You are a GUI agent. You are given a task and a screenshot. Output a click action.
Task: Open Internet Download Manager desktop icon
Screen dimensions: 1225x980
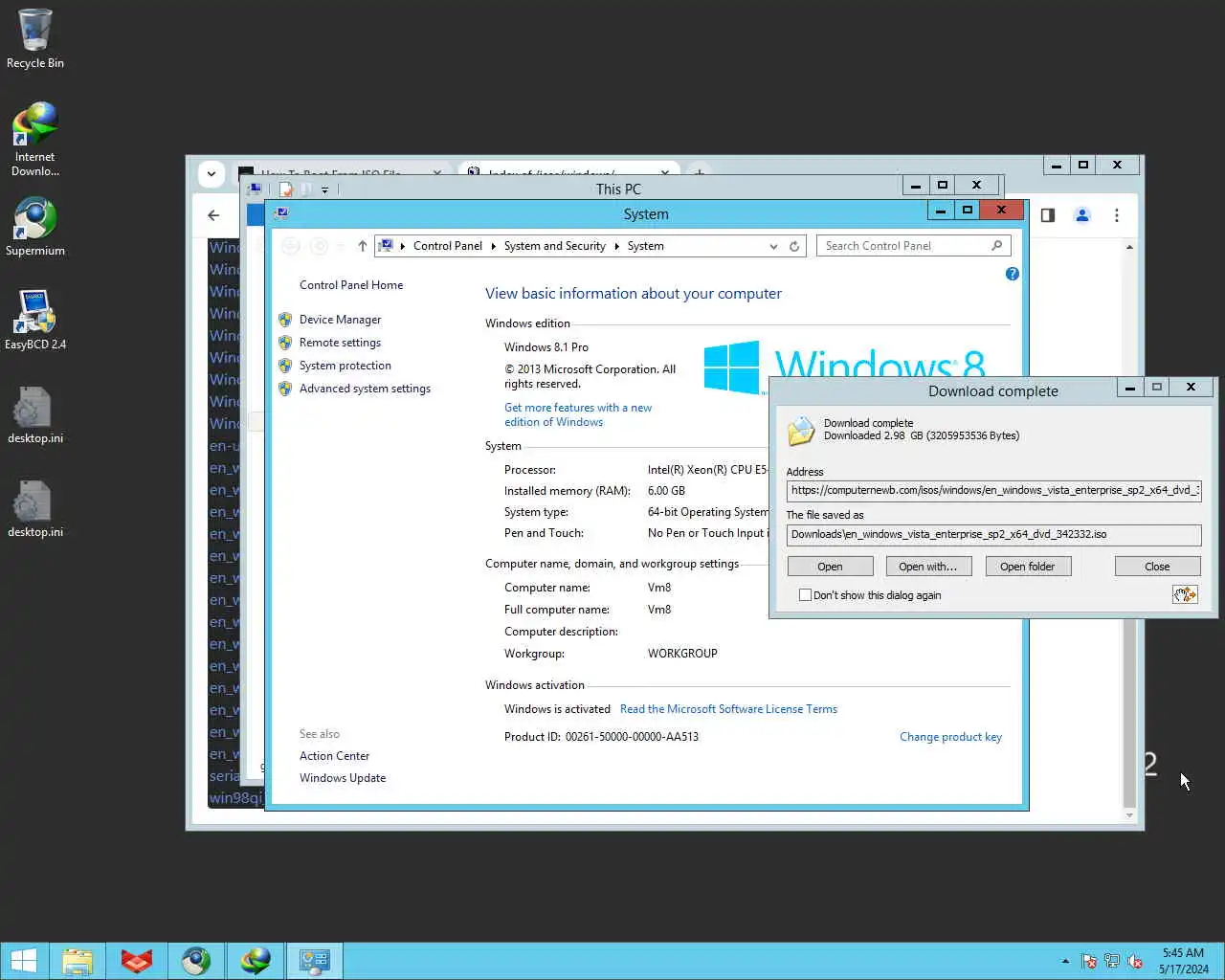35,139
